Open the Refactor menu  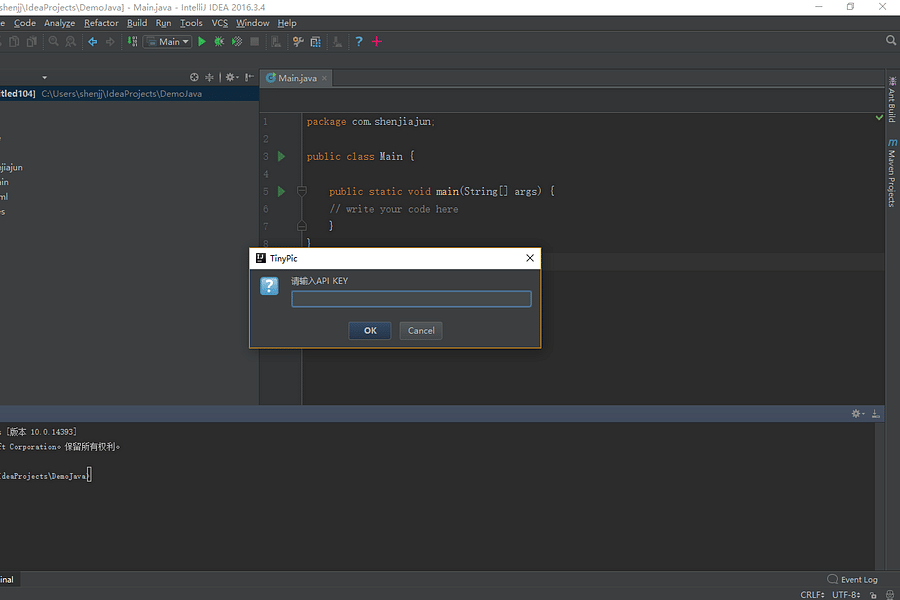(100, 22)
